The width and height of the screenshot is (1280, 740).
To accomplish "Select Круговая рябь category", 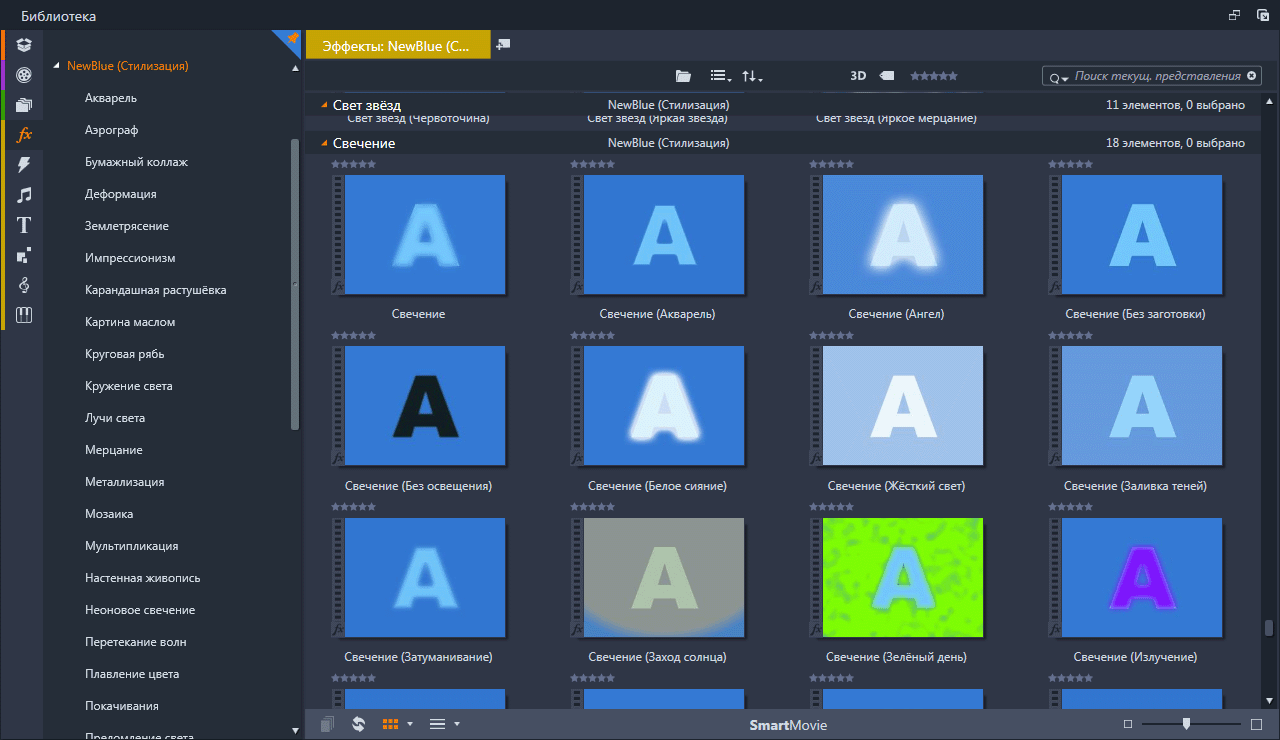I will [125, 354].
